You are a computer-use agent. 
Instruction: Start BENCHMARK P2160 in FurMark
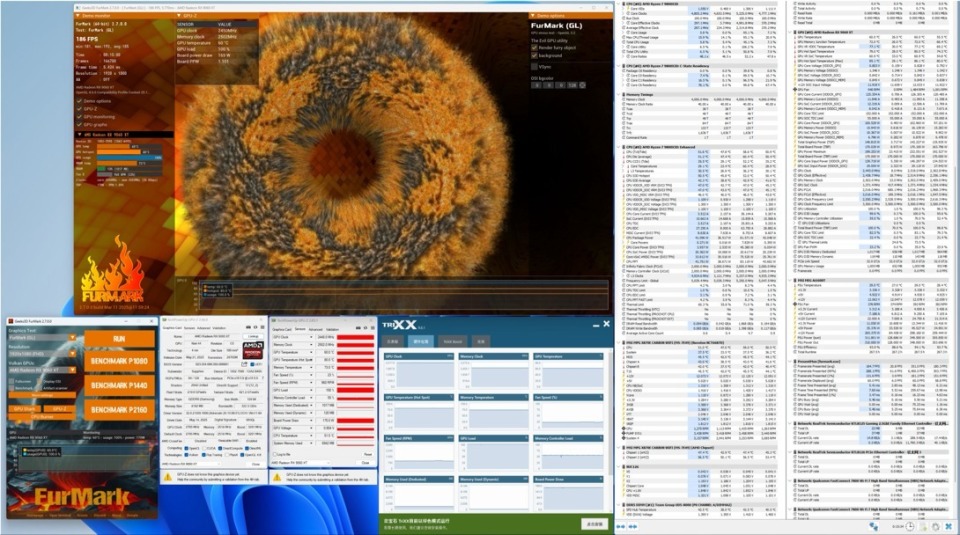[x=119, y=410]
